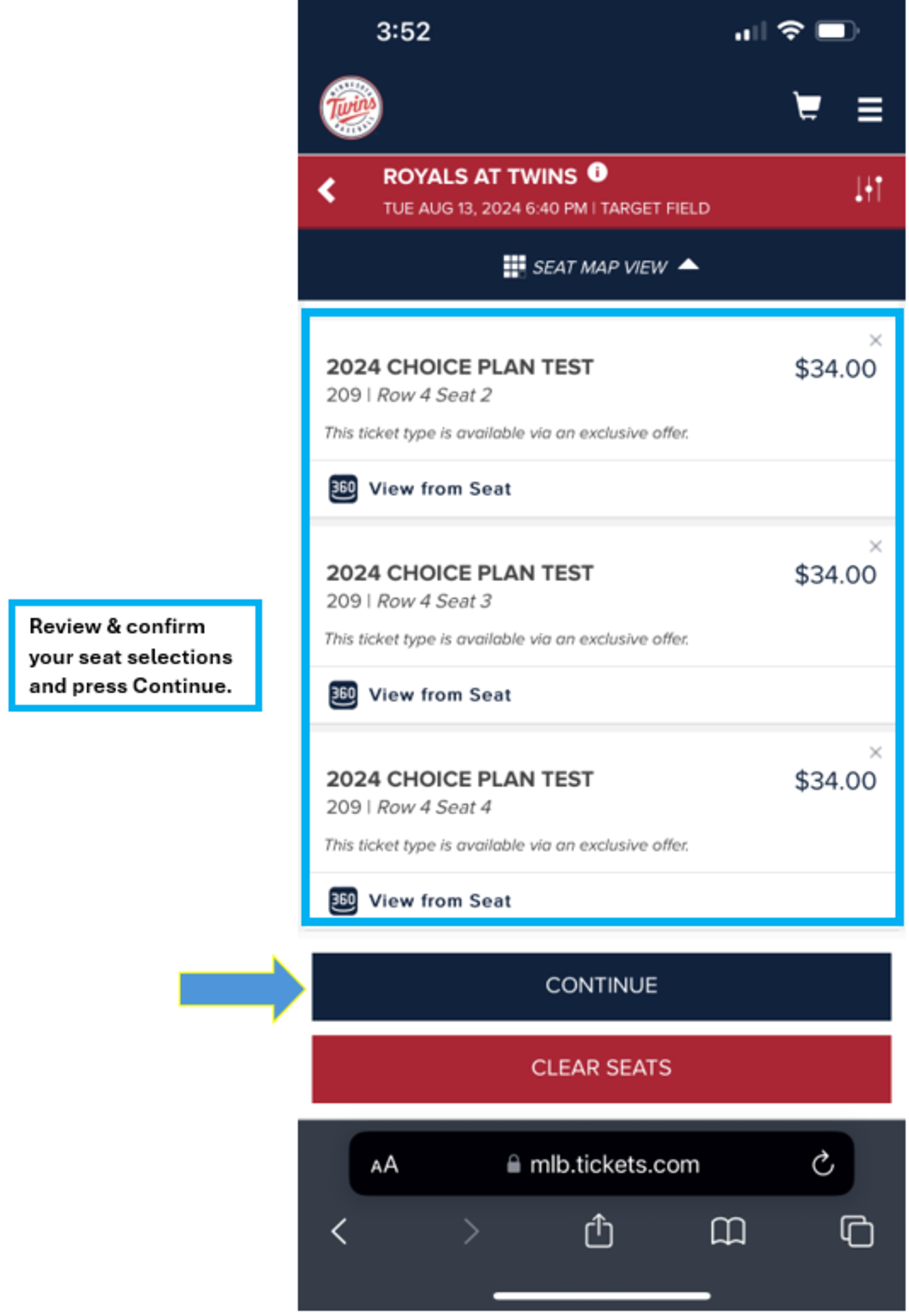Remove the Row 4 Seat 2 ticket
The image size is (909, 1316).
pos(875,340)
